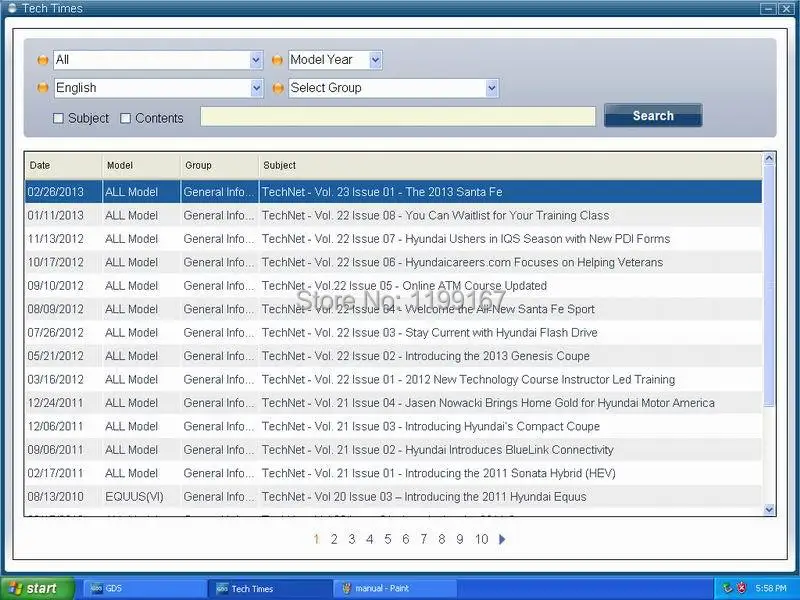The height and width of the screenshot is (600, 800).
Task: Click the scroll down arrow of results list
Action: click(769, 509)
